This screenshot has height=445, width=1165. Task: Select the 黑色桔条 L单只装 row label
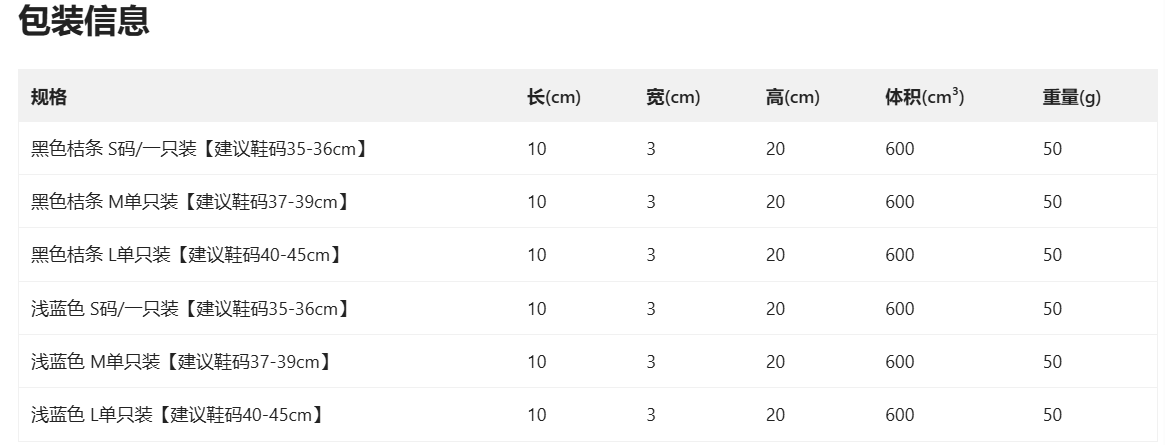(186, 255)
